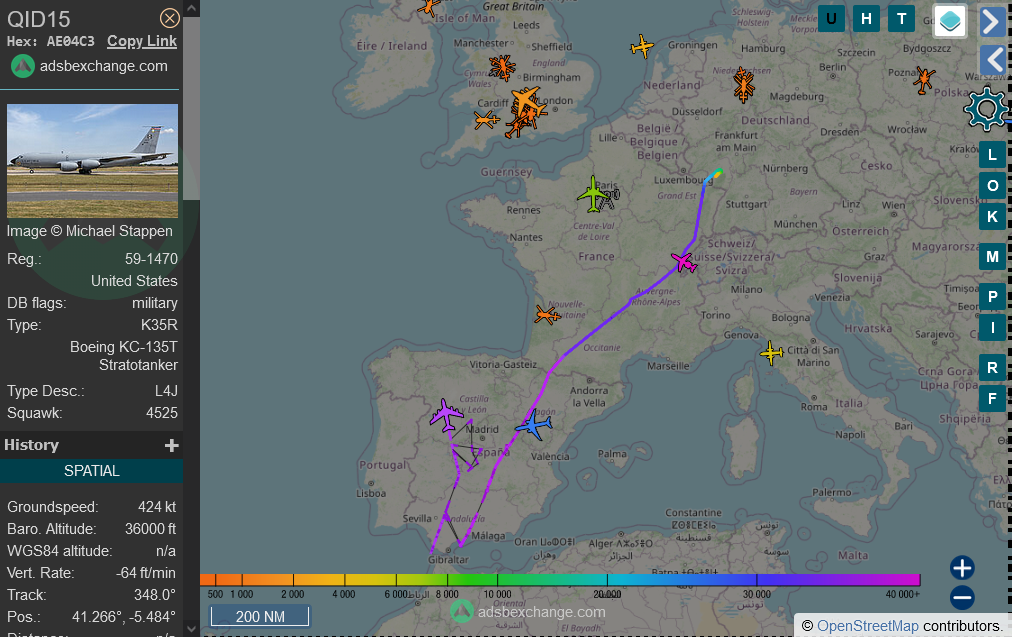This screenshot has width=1012, height=637.
Task: Click the Track 348.0° value
Action: pyautogui.click(x=156, y=595)
